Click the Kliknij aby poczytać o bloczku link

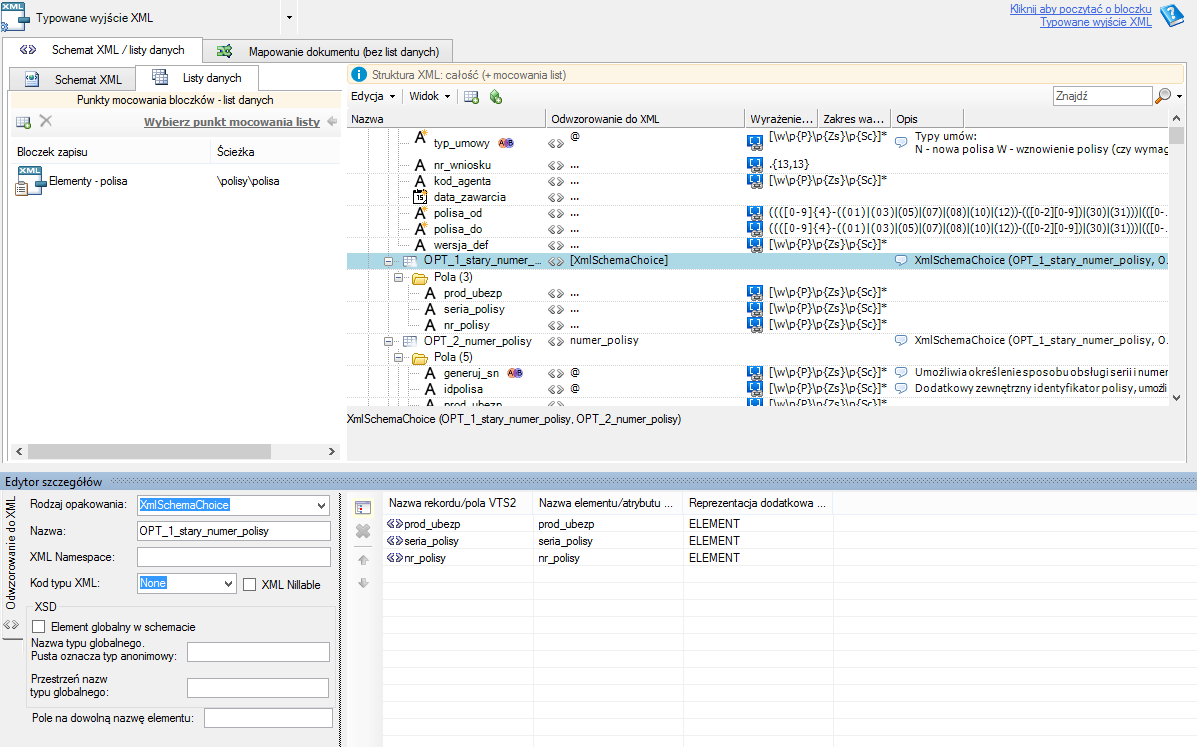pos(1080,9)
